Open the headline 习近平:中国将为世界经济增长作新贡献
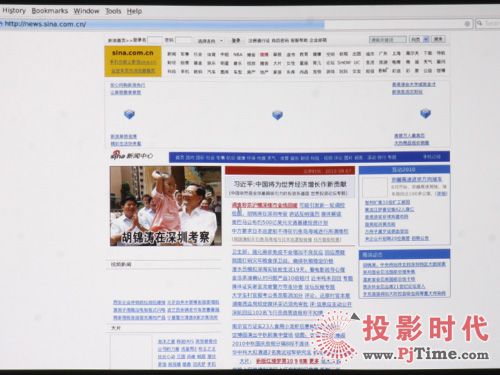 290,184
